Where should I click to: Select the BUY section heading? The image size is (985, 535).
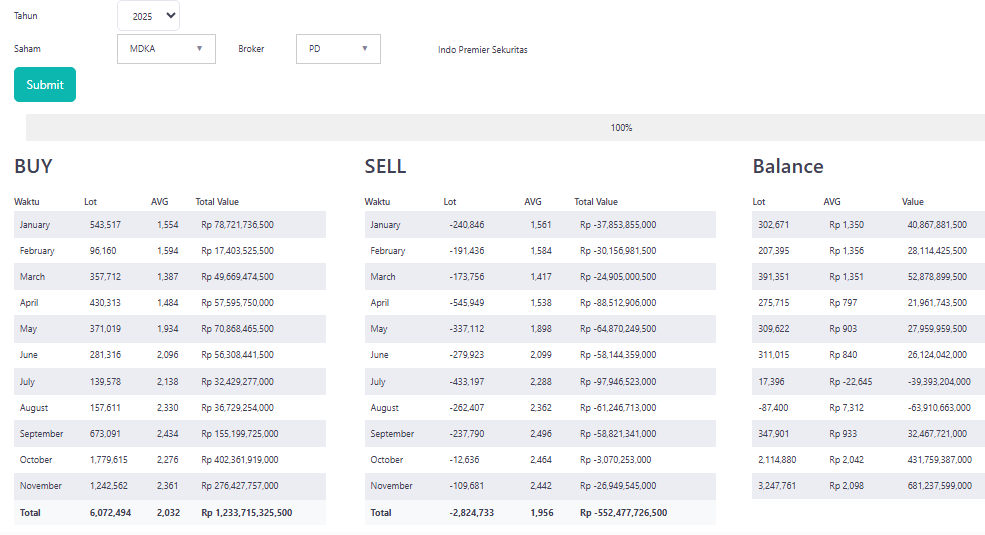pos(33,167)
